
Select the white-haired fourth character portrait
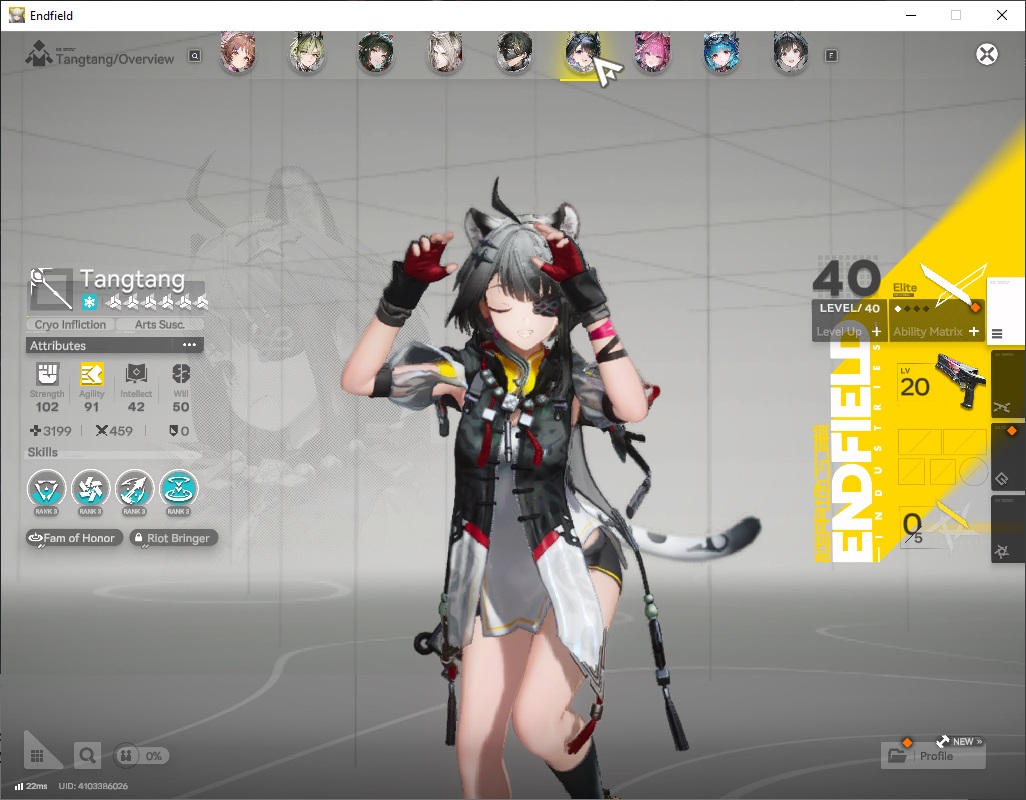[445, 52]
